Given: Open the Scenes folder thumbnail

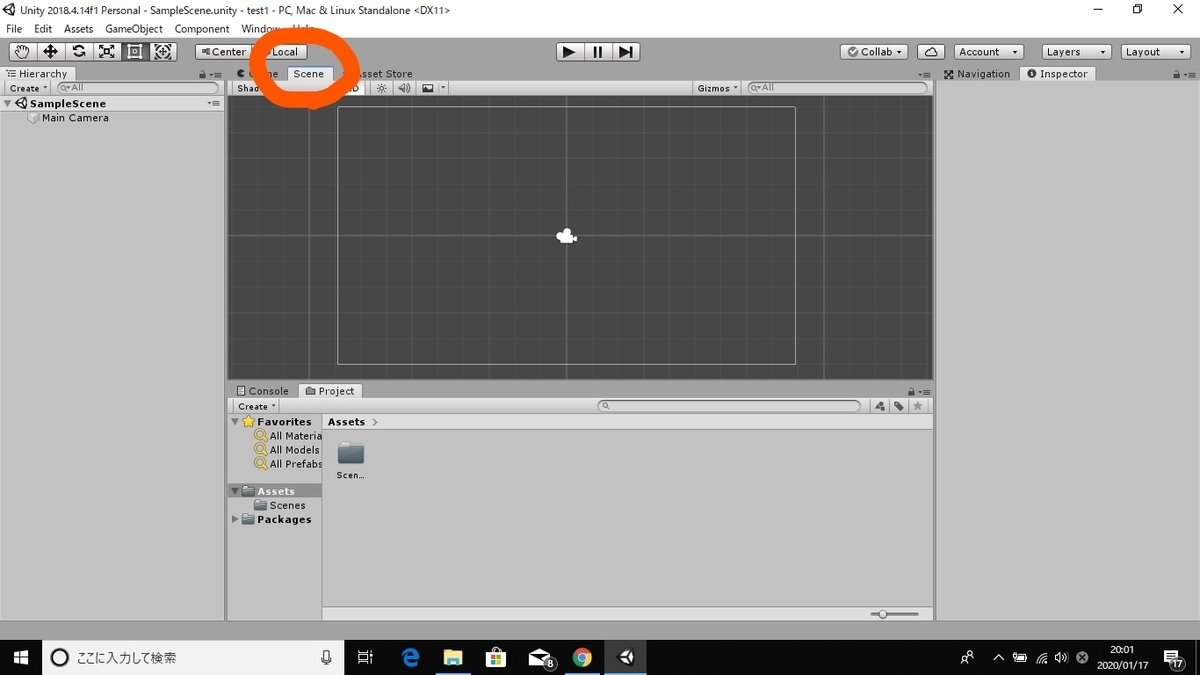Looking at the screenshot, I should (351, 460).
